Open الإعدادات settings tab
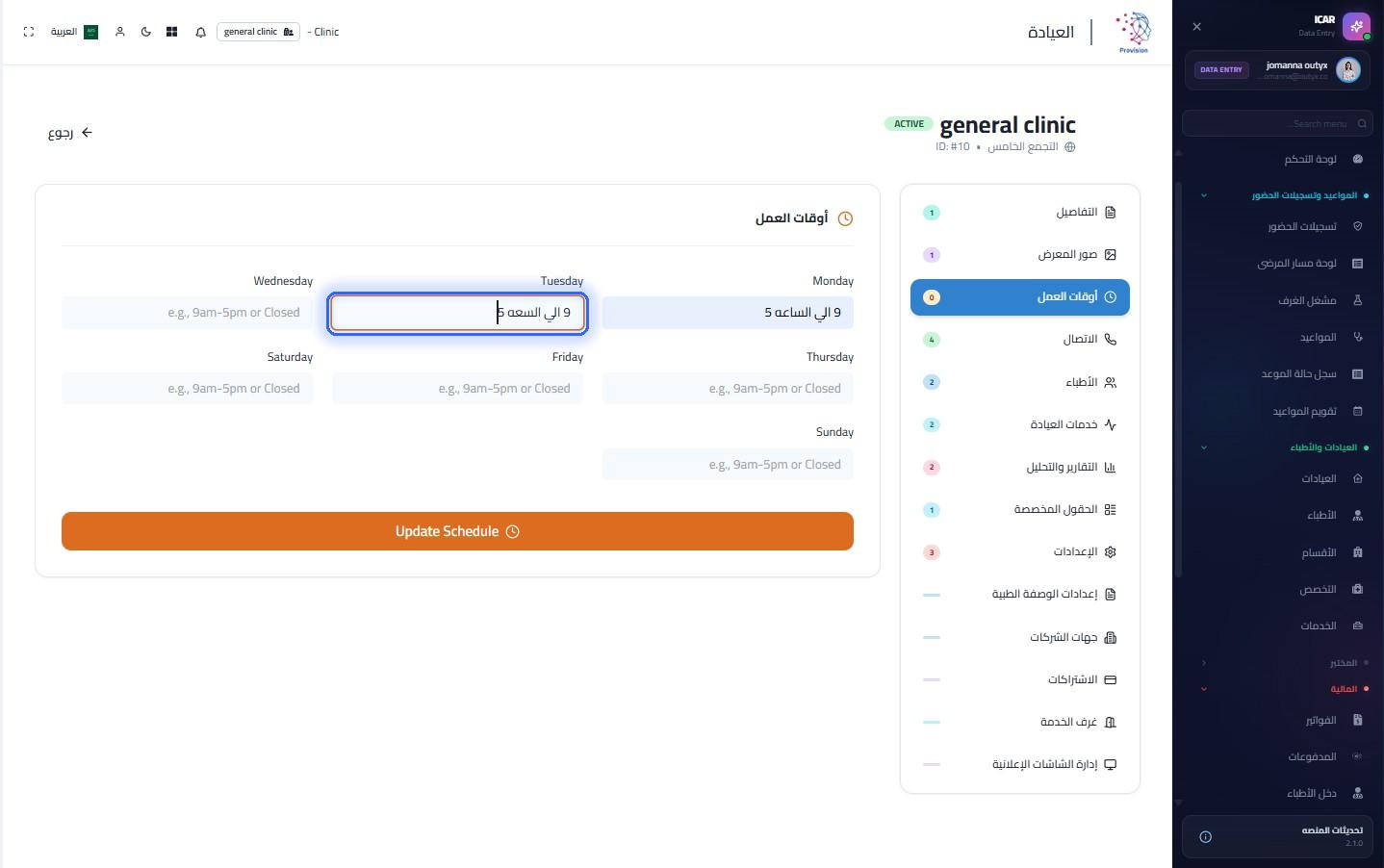 pos(1020,552)
